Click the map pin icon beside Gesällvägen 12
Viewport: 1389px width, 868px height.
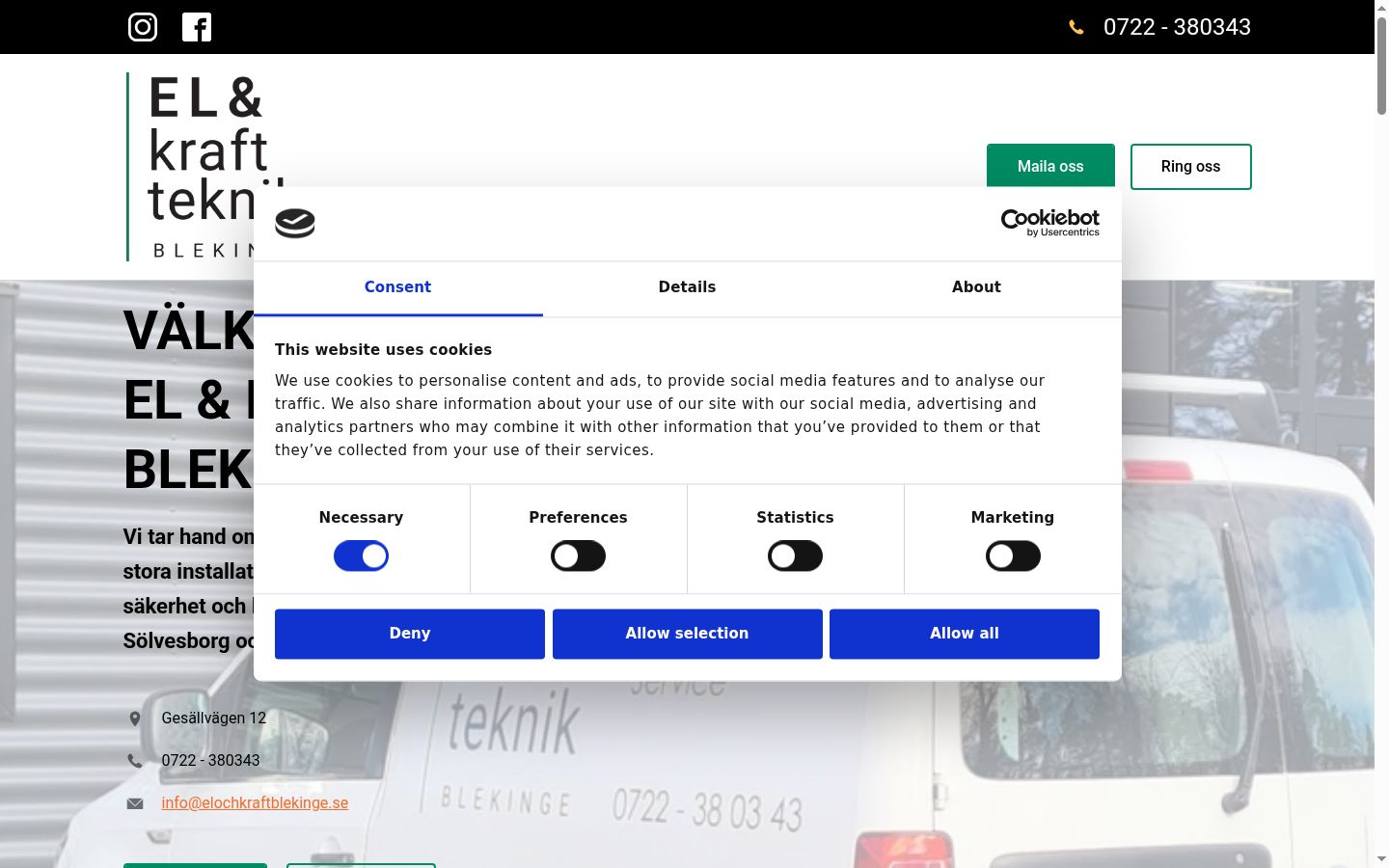point(135,719)
